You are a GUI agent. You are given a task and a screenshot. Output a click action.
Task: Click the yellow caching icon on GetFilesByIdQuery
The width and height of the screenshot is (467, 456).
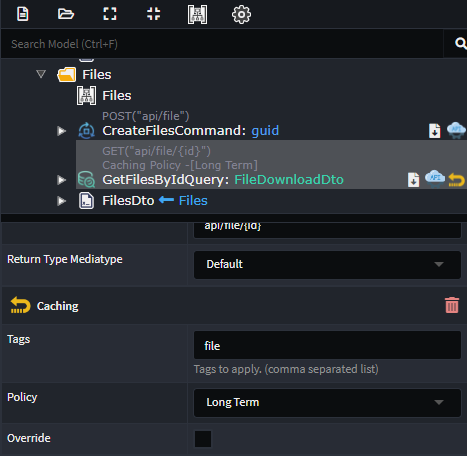[457, 180]
